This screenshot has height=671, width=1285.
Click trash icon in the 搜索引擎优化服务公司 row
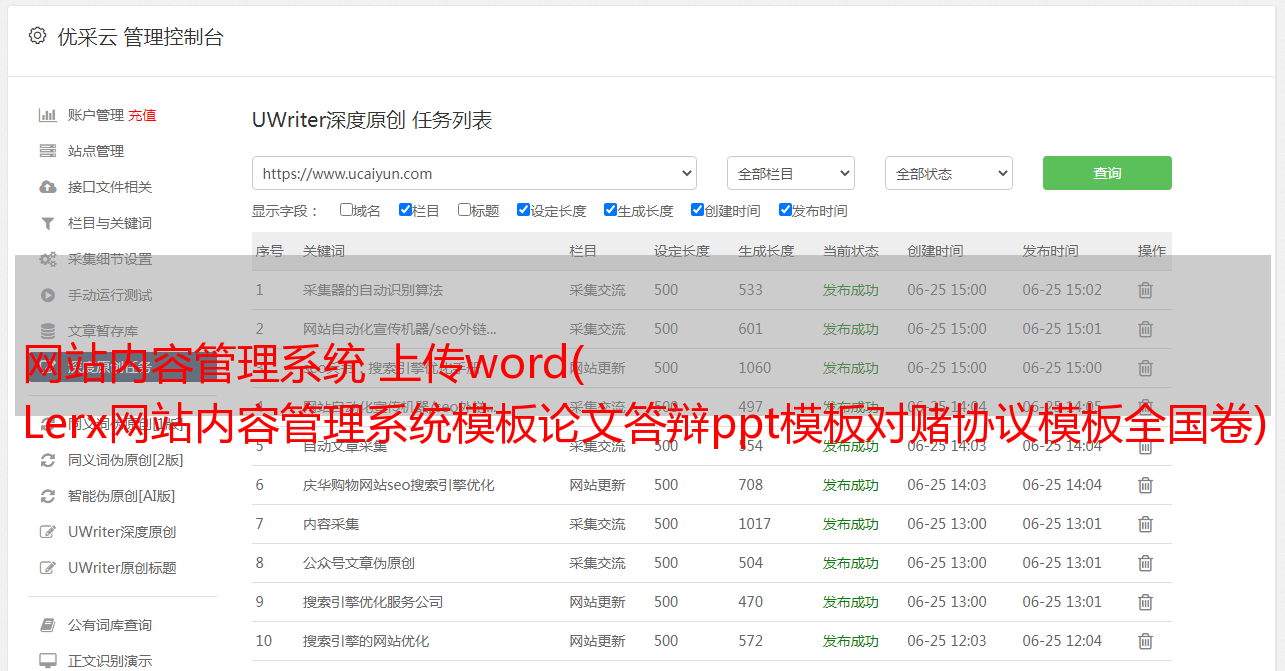click(x=1145, y=602)
